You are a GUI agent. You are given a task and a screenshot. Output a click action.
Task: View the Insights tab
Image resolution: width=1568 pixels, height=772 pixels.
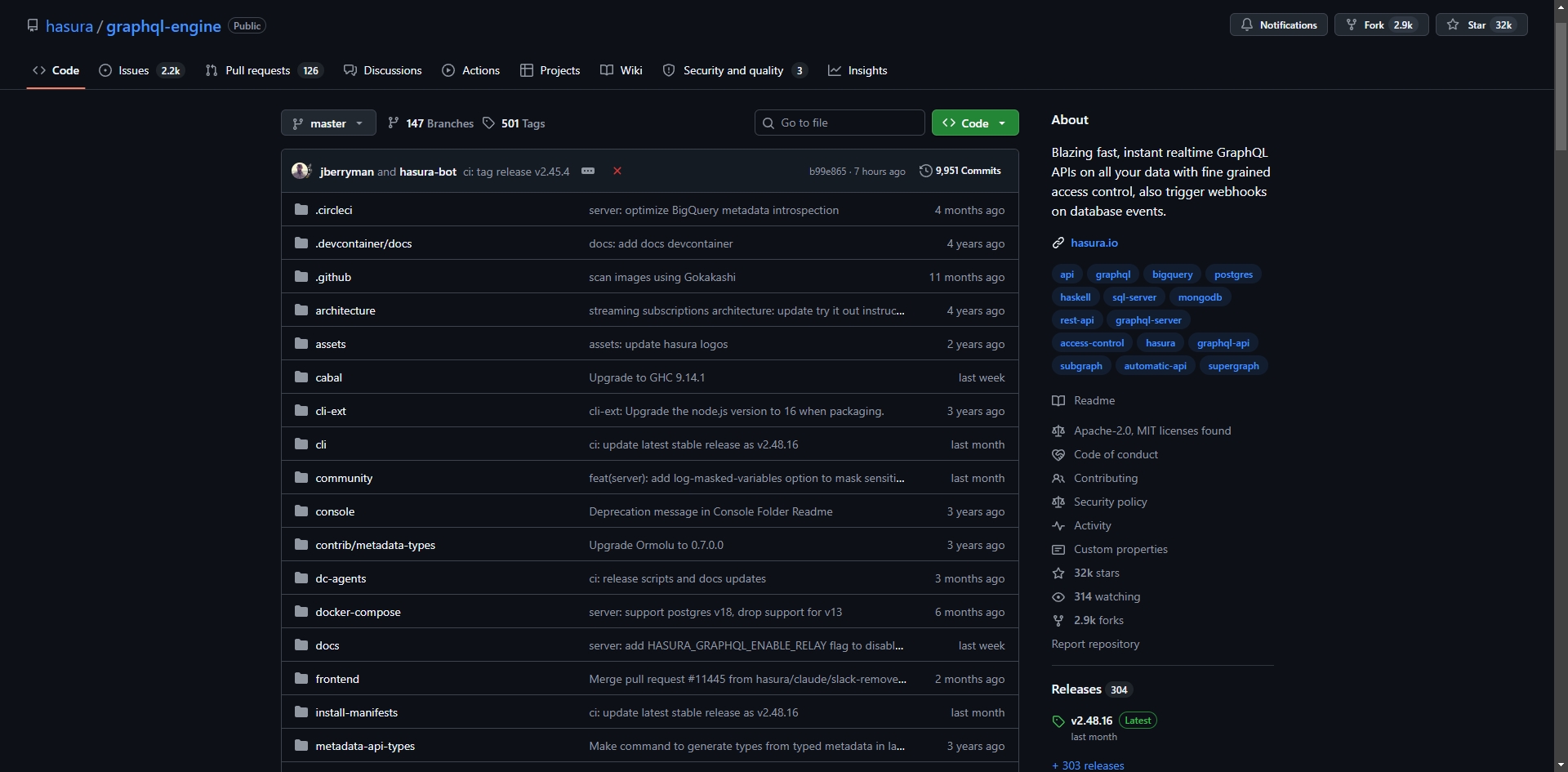857,70
